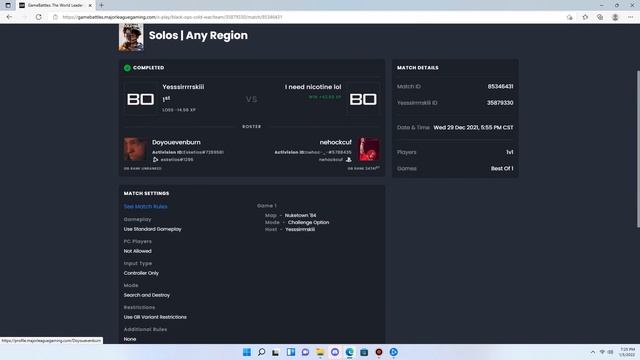640x360 pixels.
Task: Open tab actions menu icon
Action: click(x=8, y=5)
